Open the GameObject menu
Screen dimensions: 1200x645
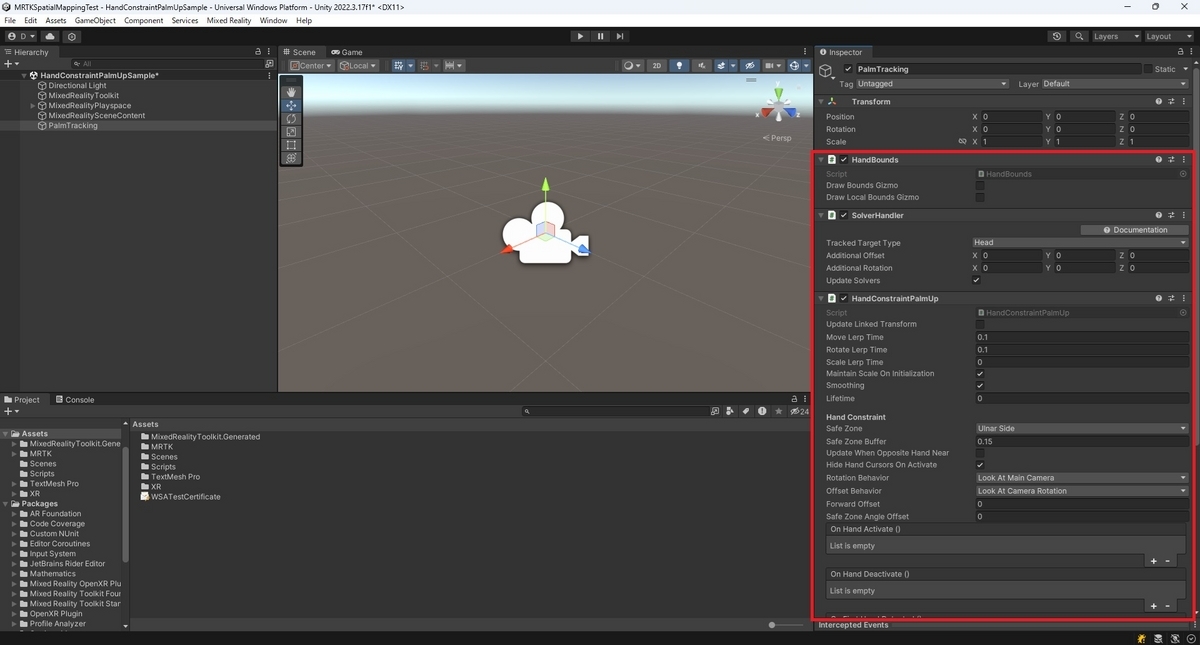click(x=95, y=20)
